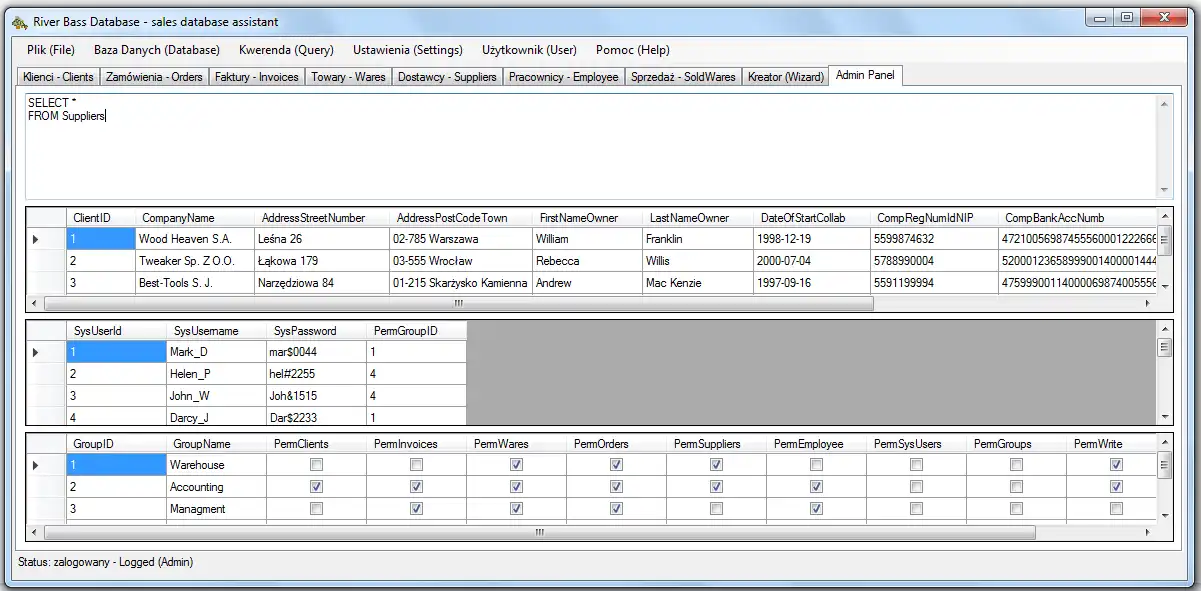Open the Kreator (Wizard) tab
1201x591 pixels.
[x=785, y=77]
